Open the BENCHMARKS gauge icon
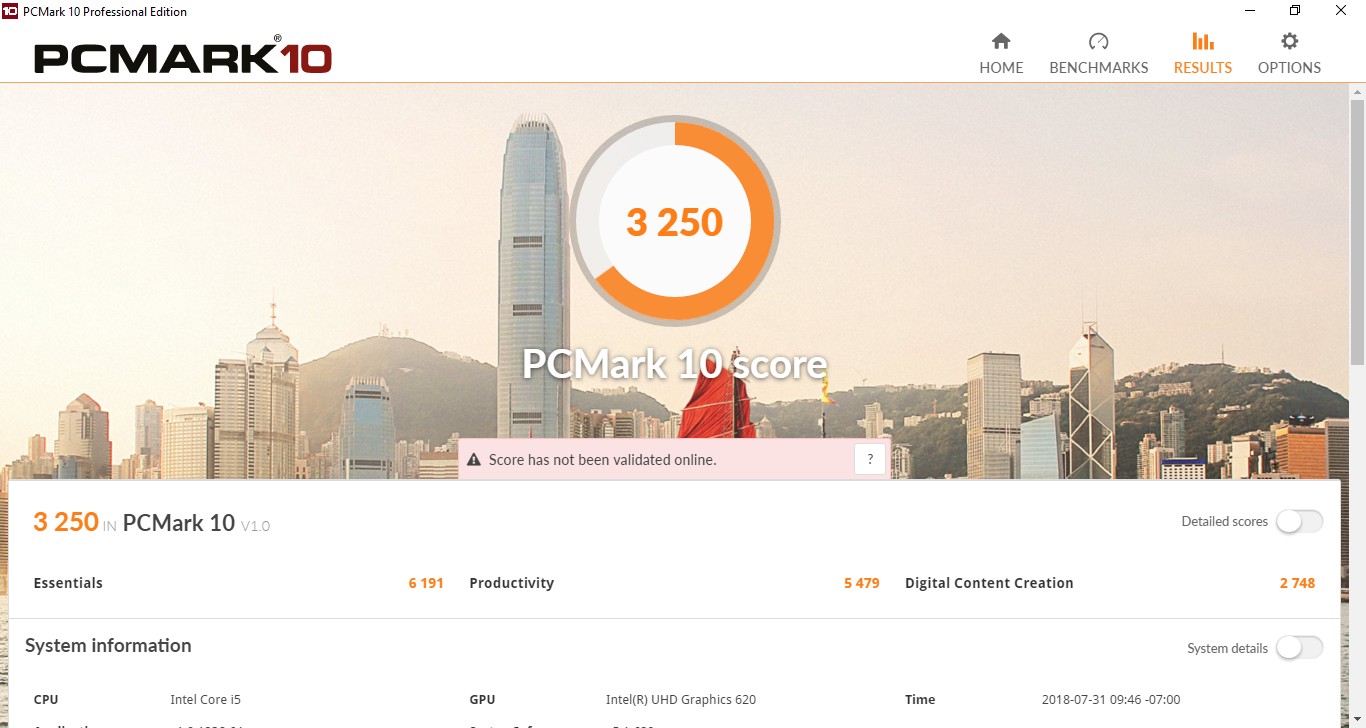The width and height of the screenshot is (1366, 728). pos(1099,41)
